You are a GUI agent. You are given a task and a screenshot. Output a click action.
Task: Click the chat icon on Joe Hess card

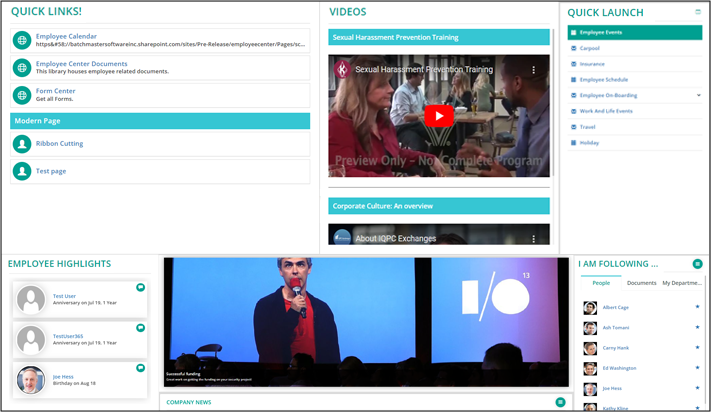pos(140,368)
